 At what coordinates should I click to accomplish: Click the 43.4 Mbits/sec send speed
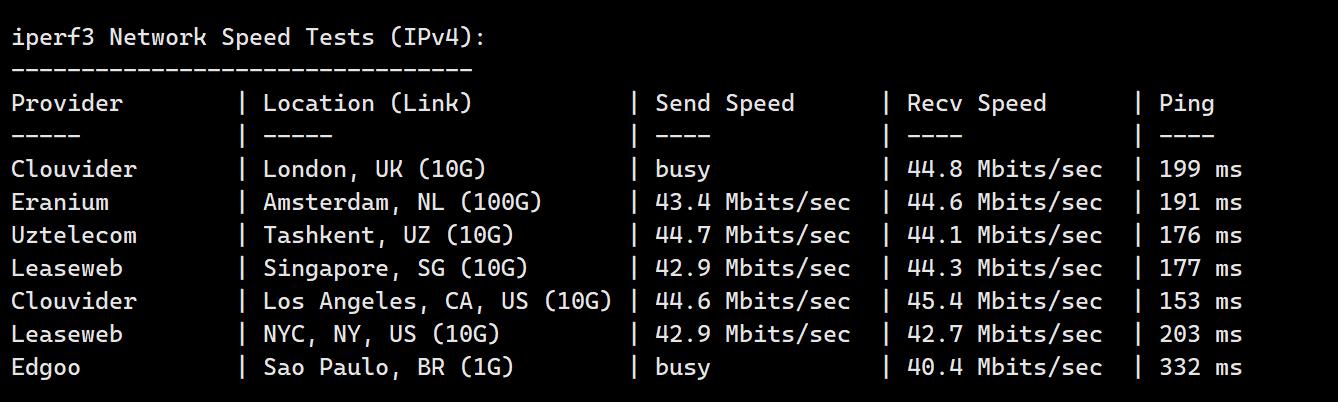tap(752, 203)
